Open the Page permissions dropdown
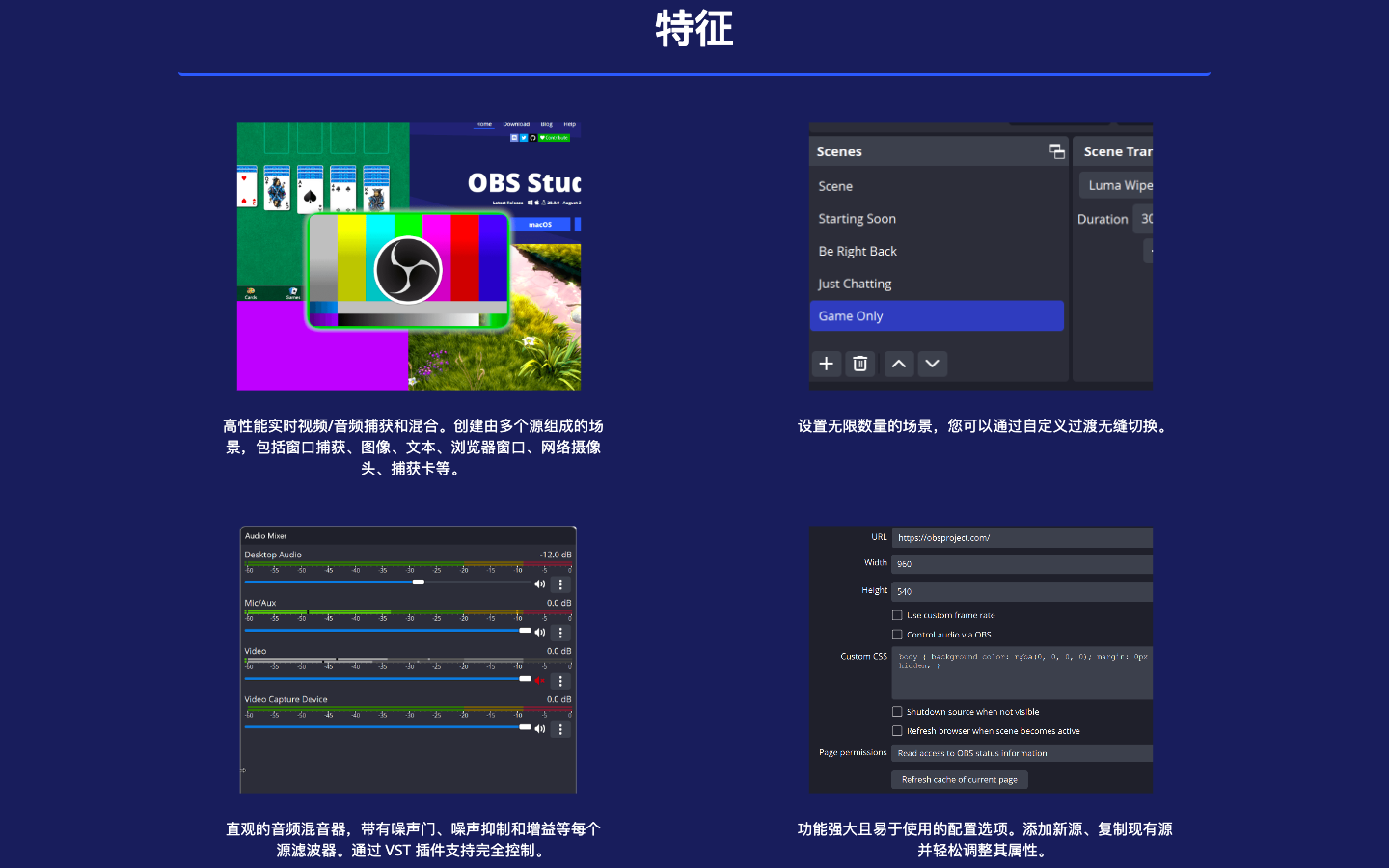Screen dimensions: 1389x868 [x=1021, y=752]
